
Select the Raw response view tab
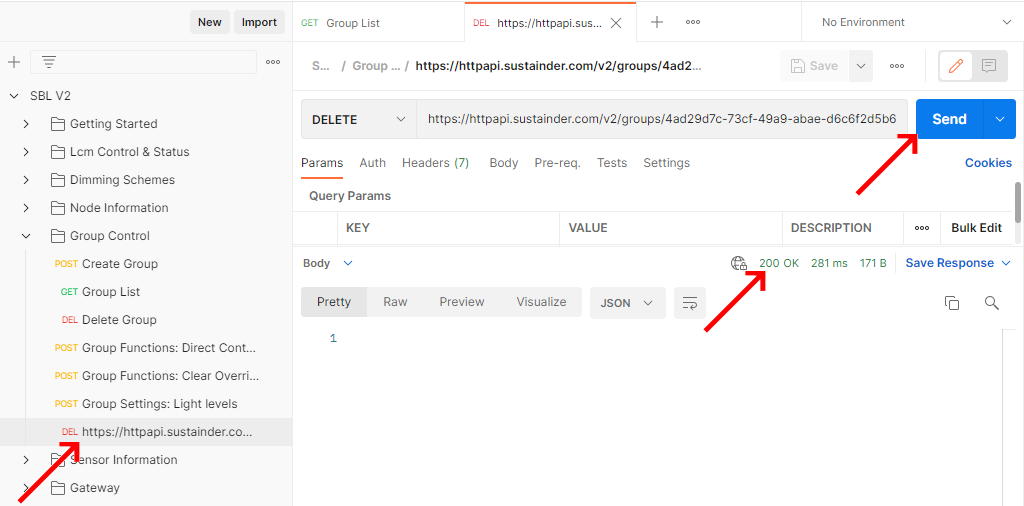click(395, 302)
